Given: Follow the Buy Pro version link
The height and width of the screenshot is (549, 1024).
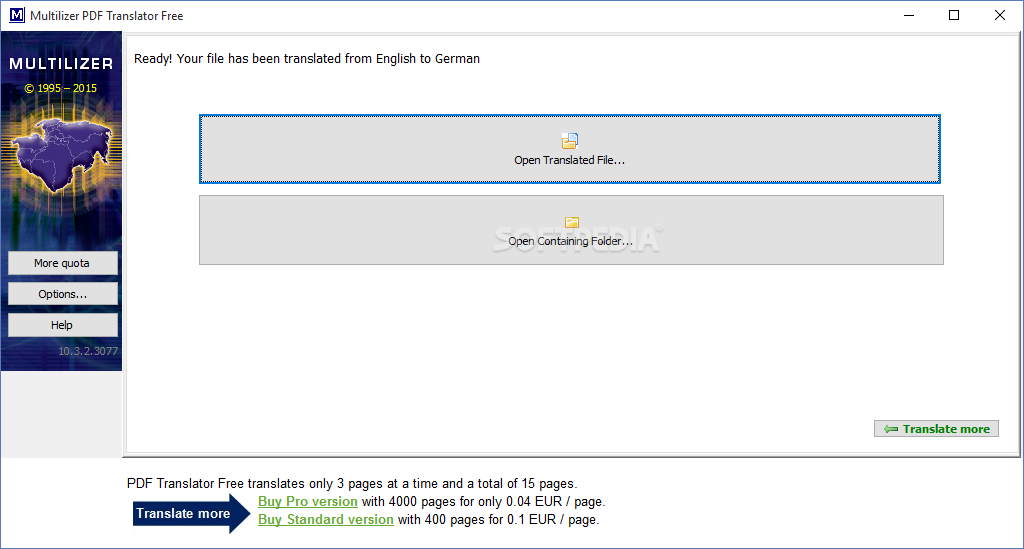Looking at the screenshot, I should (308, 501).
